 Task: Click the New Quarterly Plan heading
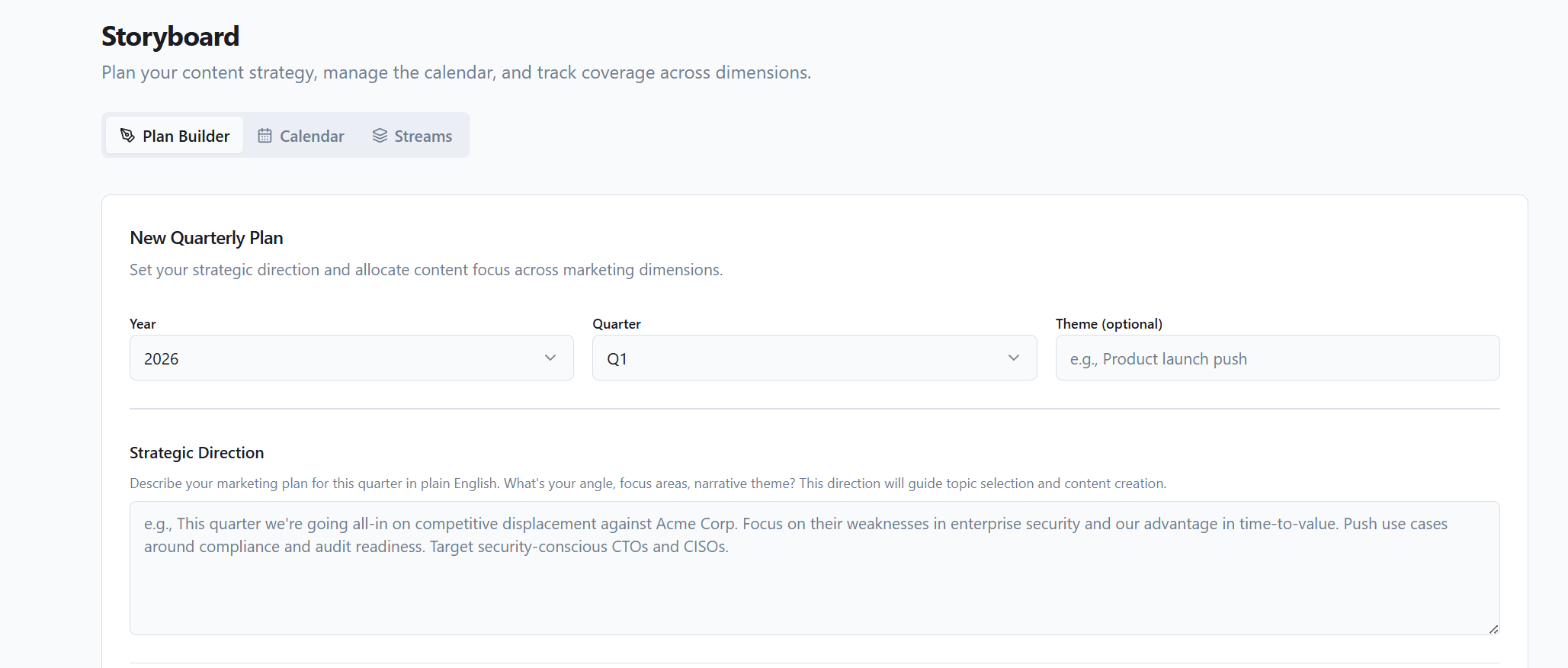207,238
